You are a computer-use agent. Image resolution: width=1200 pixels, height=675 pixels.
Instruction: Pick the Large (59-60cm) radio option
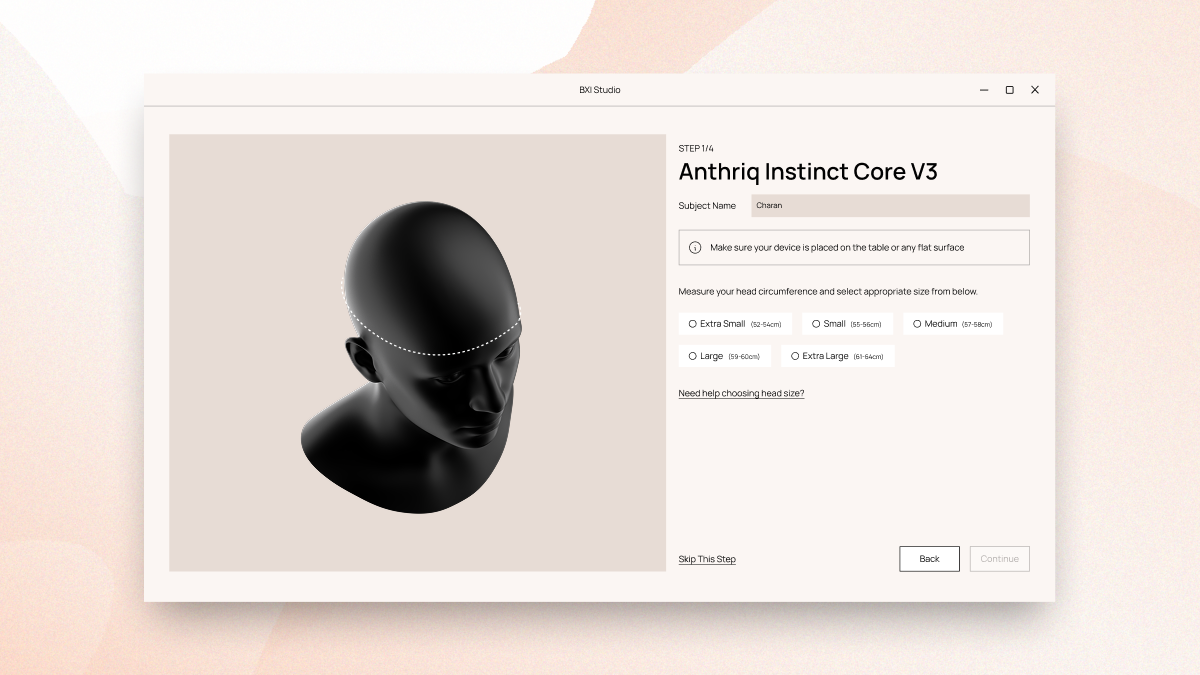click(693, 356)
